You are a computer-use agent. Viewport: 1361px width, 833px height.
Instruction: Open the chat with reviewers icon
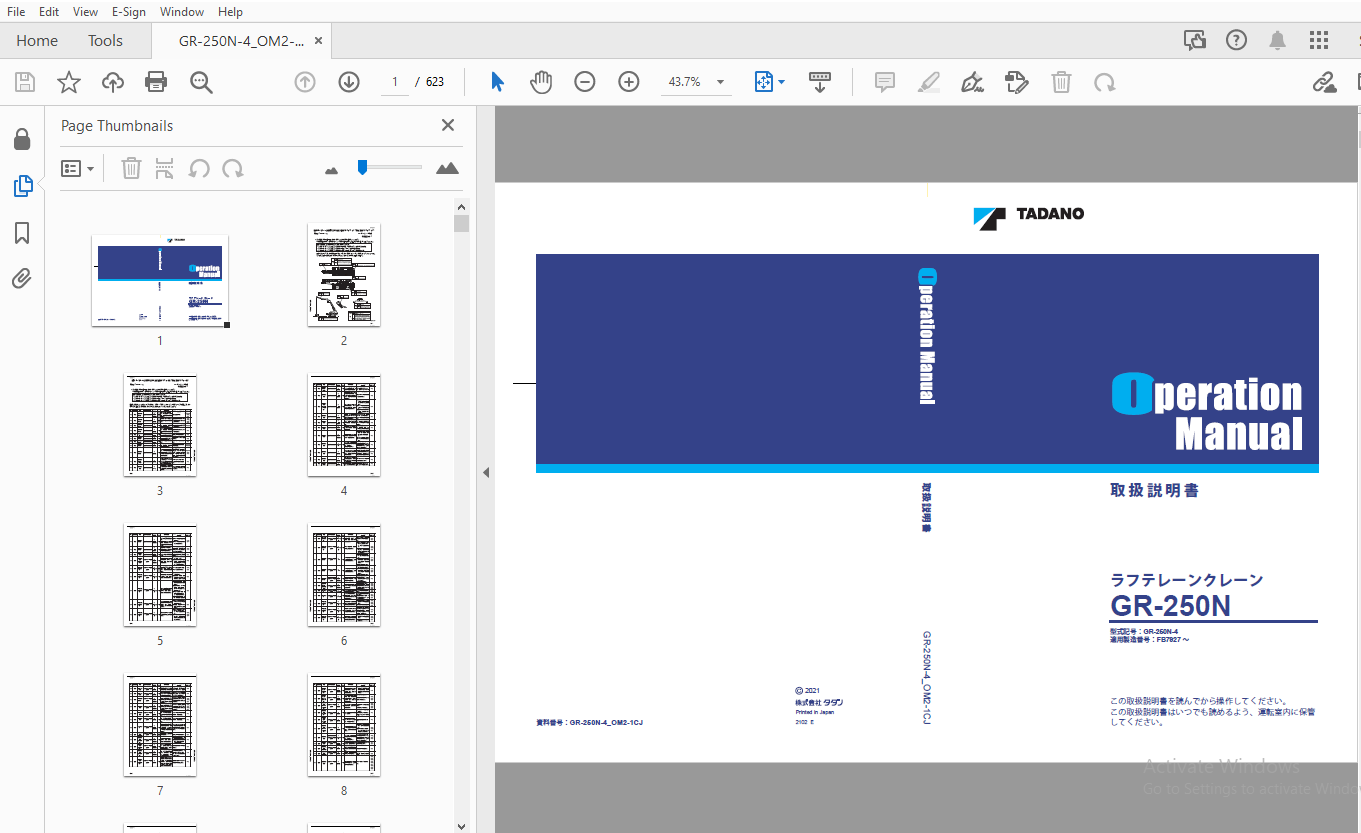[1195, 40]
